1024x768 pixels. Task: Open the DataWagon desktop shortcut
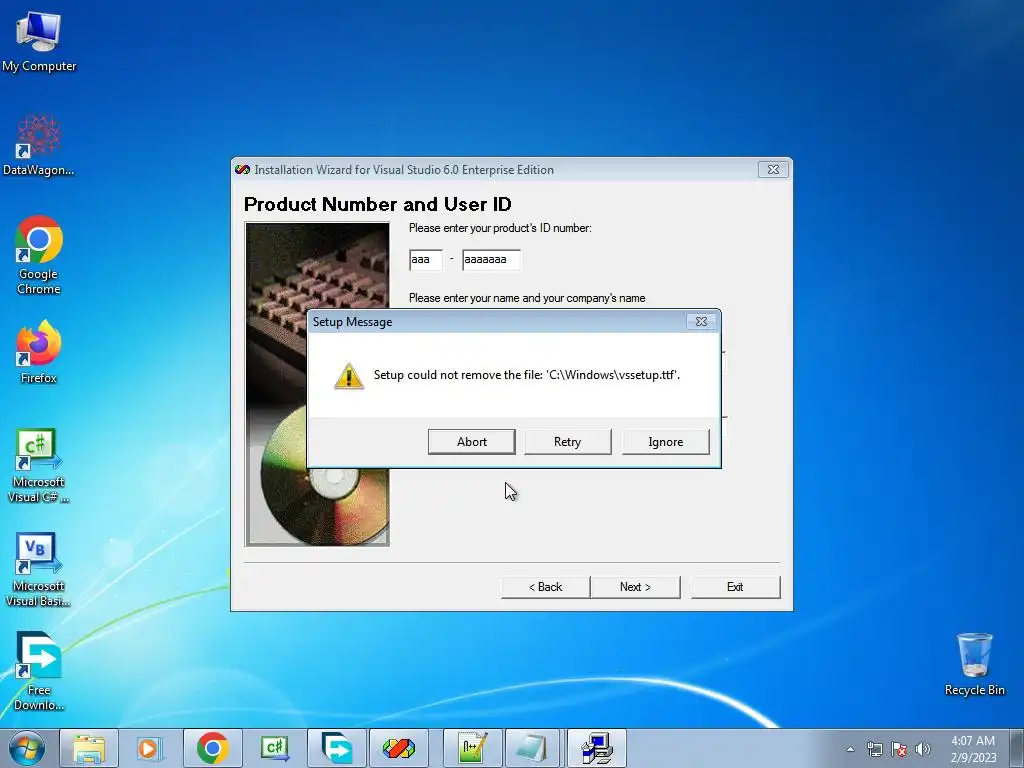(x=39, y=146)
